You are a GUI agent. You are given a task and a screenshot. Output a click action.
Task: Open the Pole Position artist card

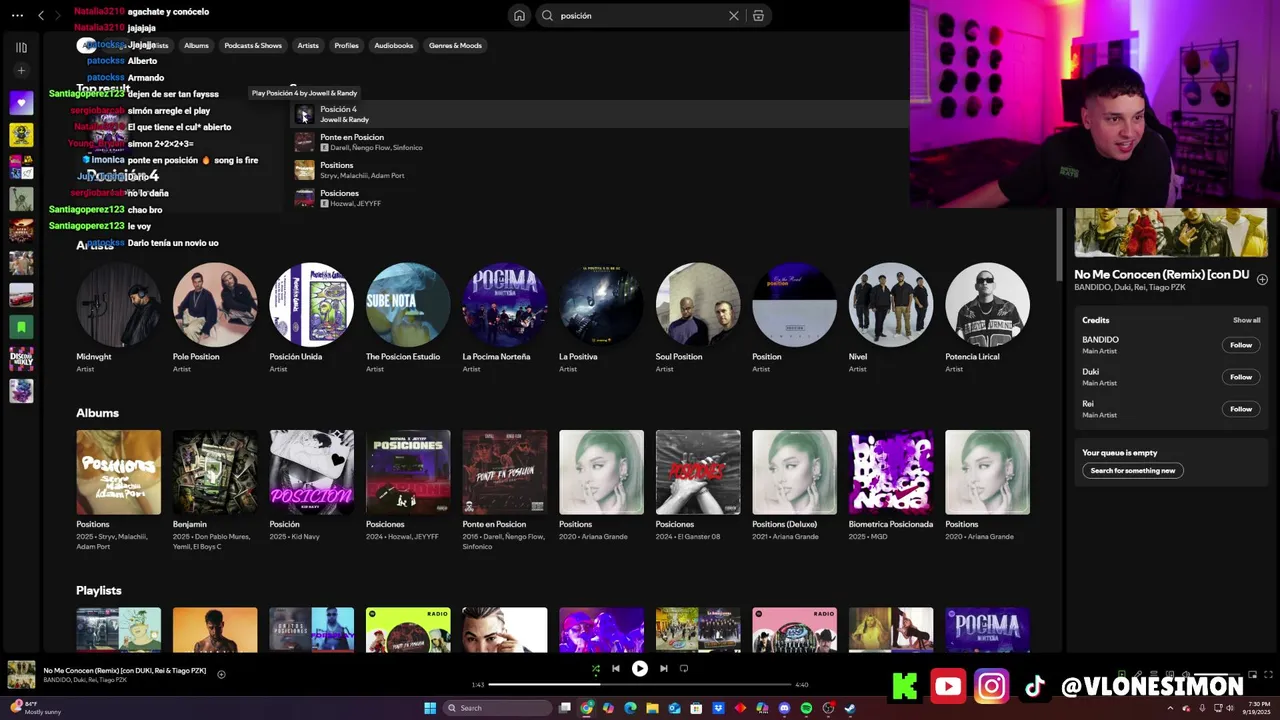[x=215, y=318]
